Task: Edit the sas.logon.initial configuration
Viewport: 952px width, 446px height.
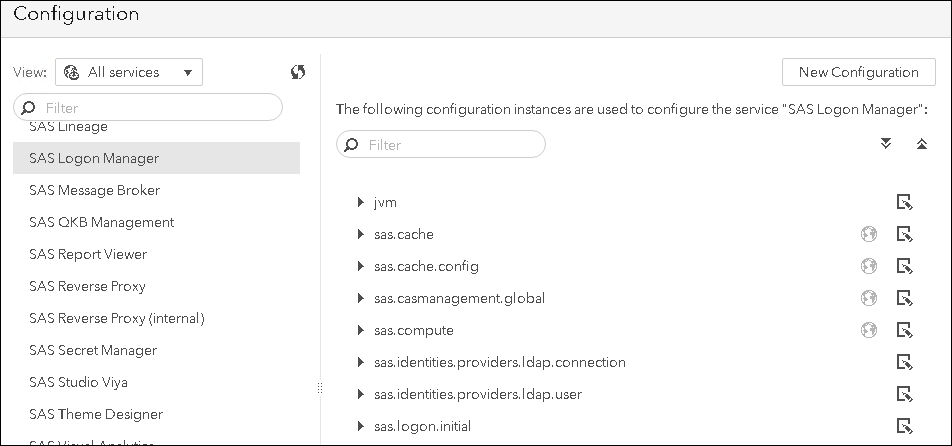Action: pos(905,427)
